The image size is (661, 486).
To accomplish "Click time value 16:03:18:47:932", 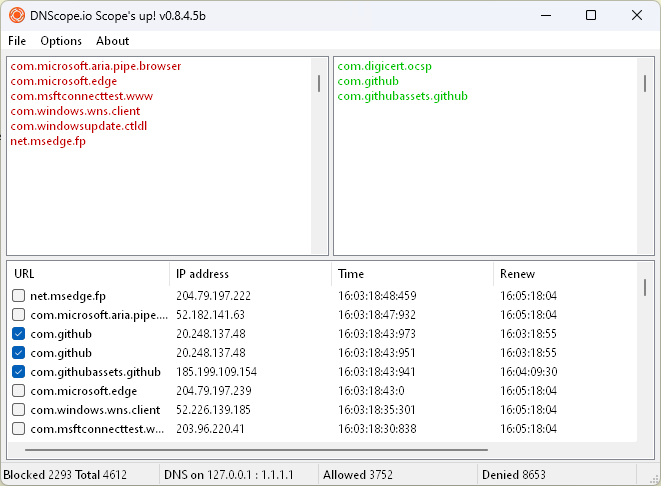I will pos(377,314).
